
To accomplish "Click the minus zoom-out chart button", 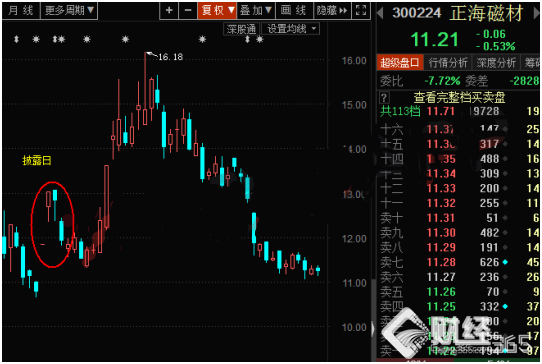I will tap(188, 10).
